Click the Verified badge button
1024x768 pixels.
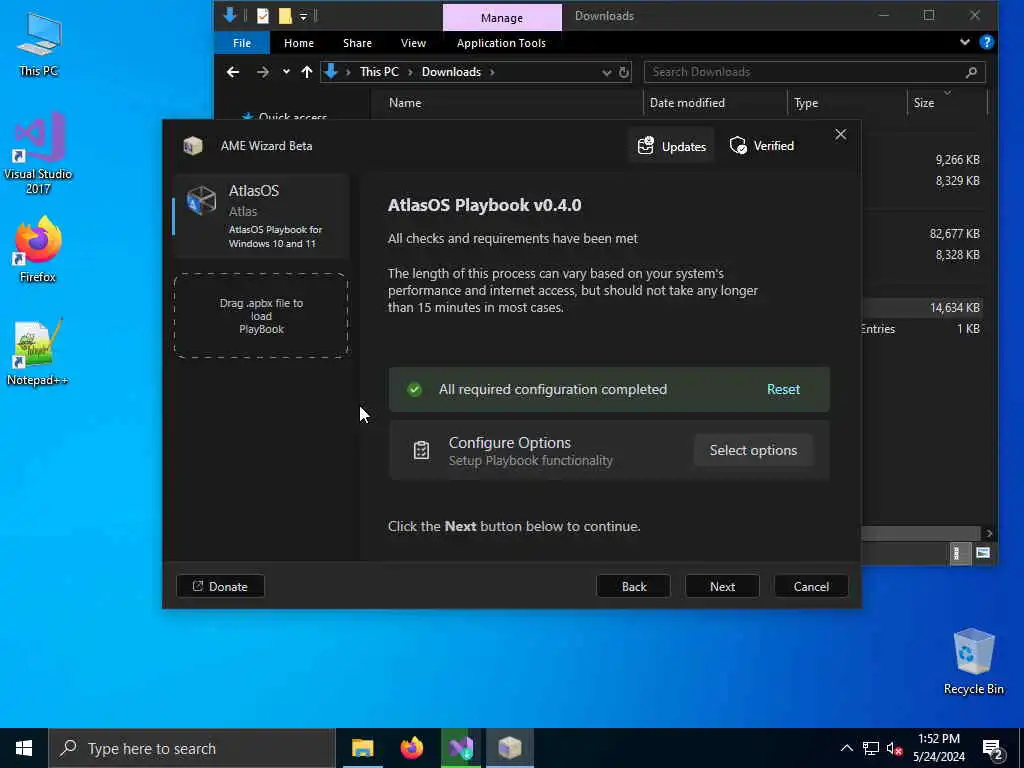[761, 146]
